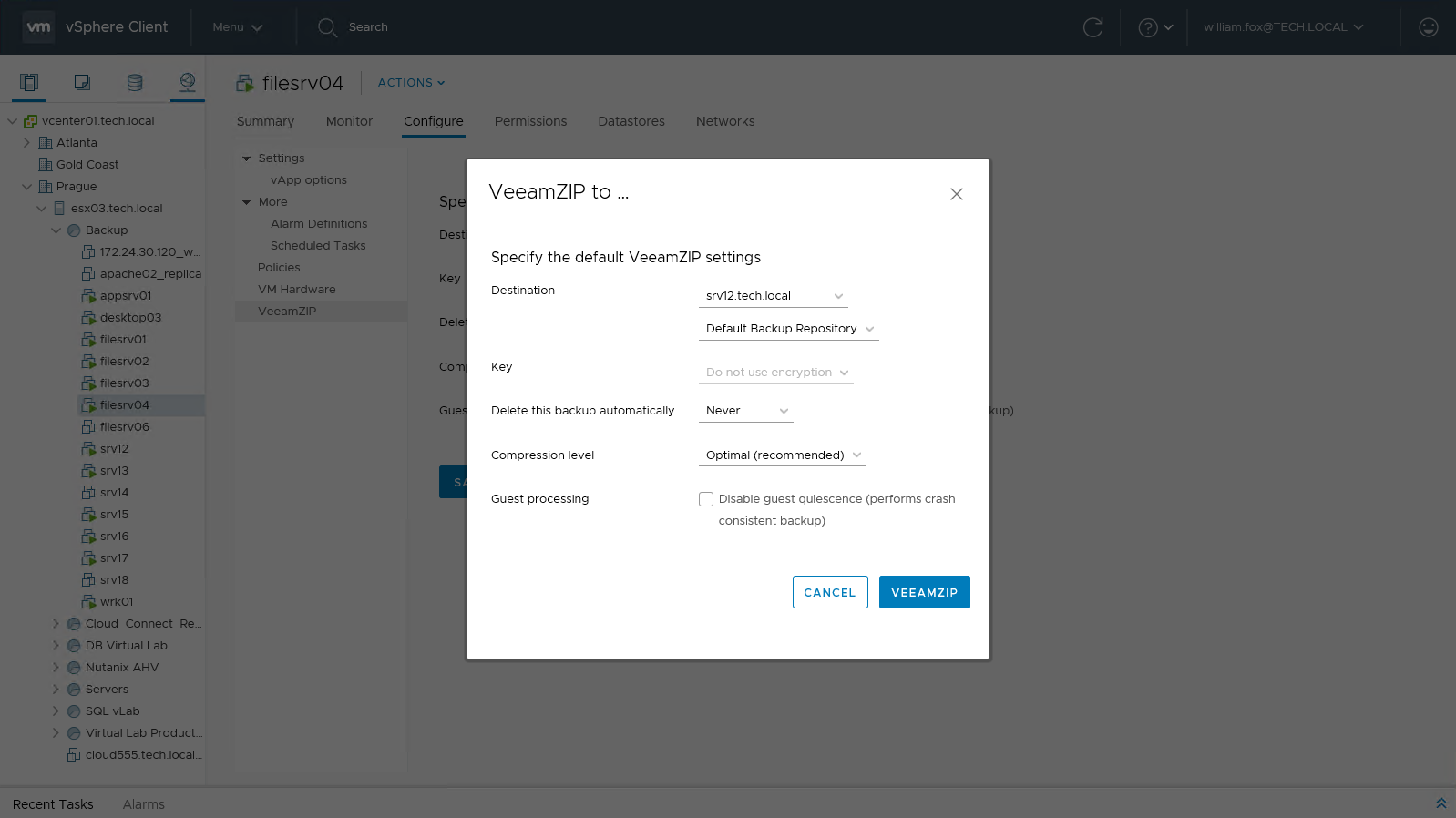Viewport: 1456px width, 818px height.
Task: Open the Default Backup Repository dropdown
Action: [x=788, y=329]
